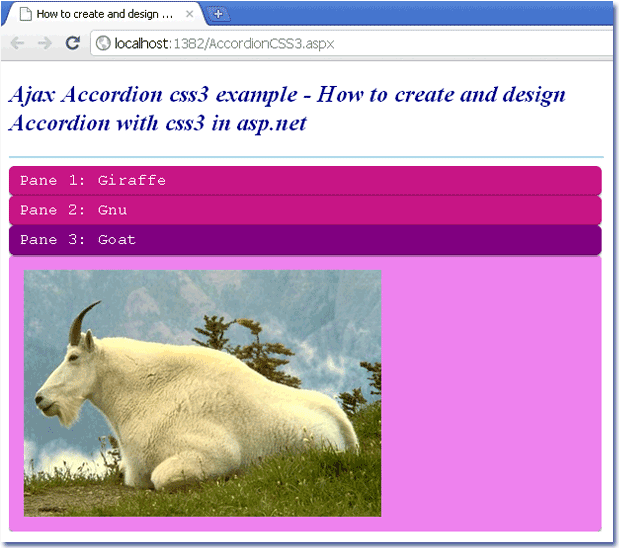619x548 pixels.
Task: Select the 'How to create and design' tab
Action: [x=105, y=15]
